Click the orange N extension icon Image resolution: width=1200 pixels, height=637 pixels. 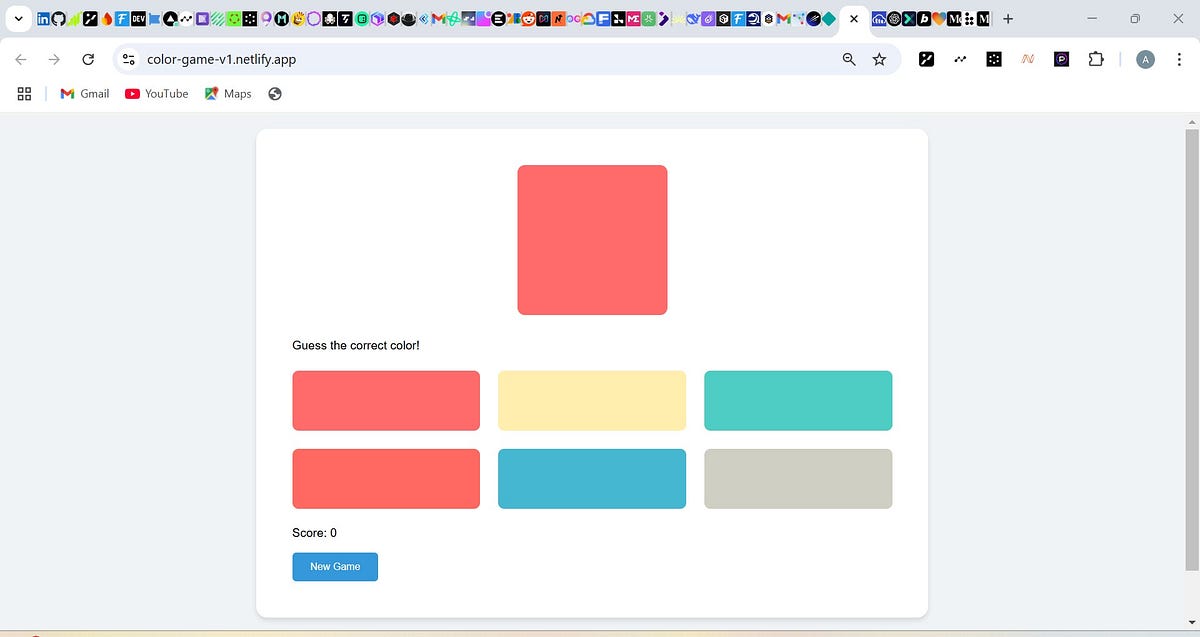(1028, 59)
